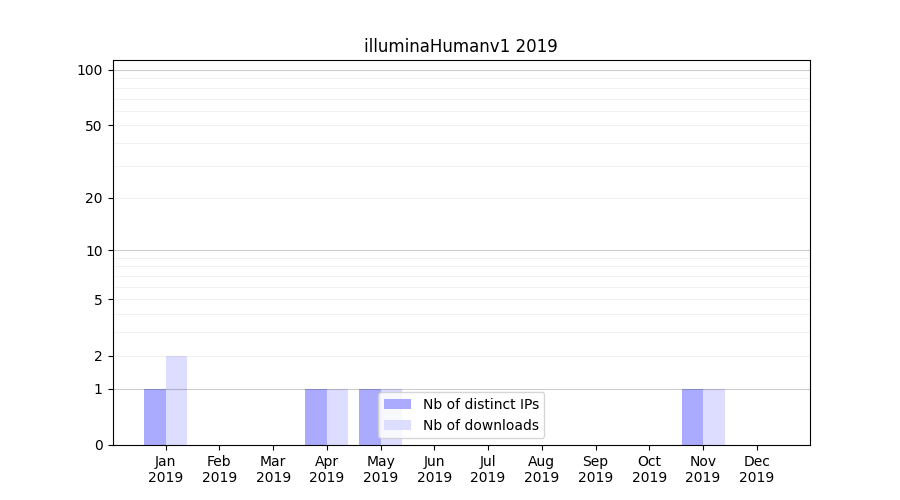Screen dimensions: 900x500
Task: Click the chart title illuminaHumanv1 2019
Action: [460, 46]
